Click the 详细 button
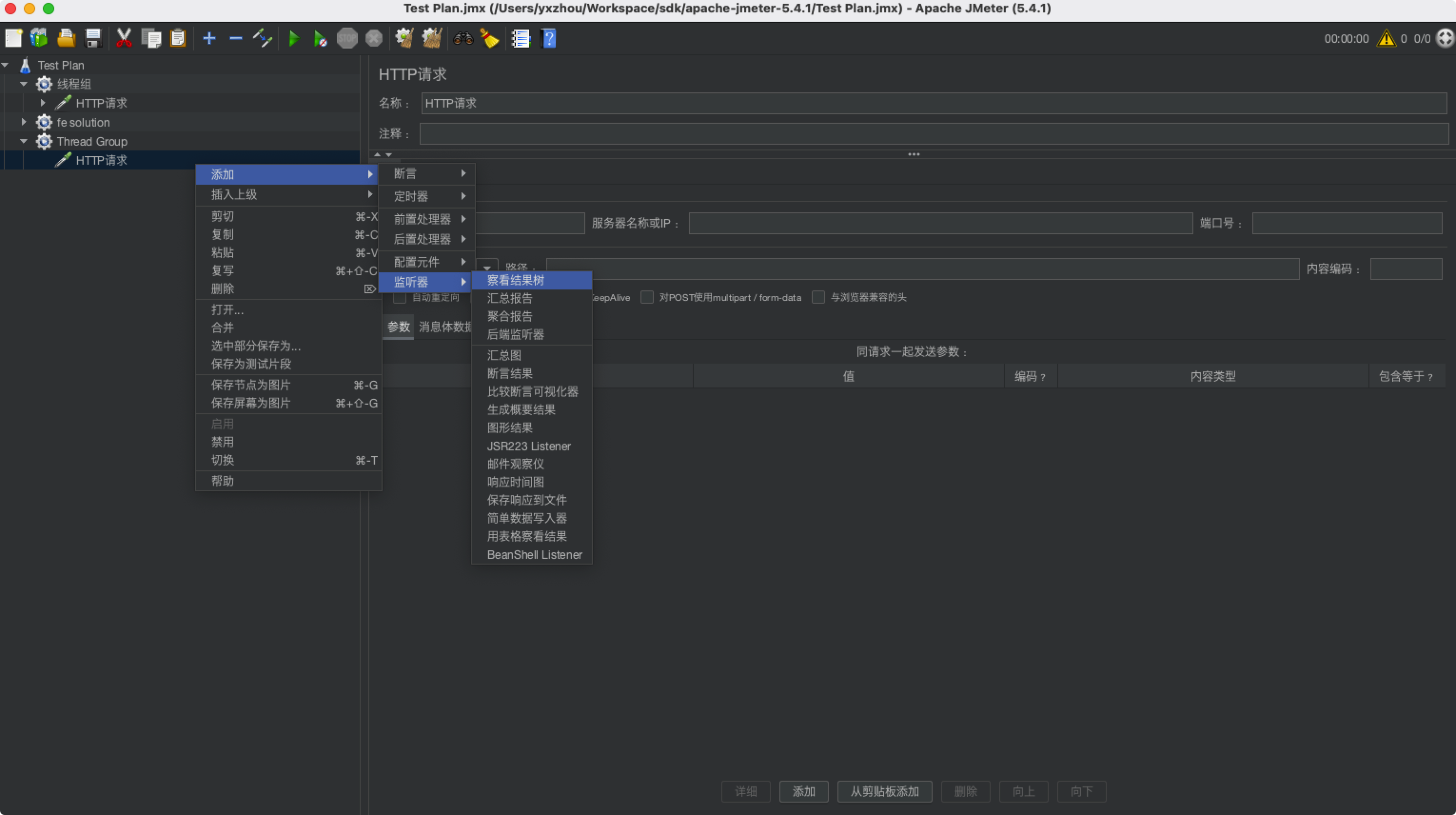Viewport: 1456px width, 815px height. (x=746, y=792)
